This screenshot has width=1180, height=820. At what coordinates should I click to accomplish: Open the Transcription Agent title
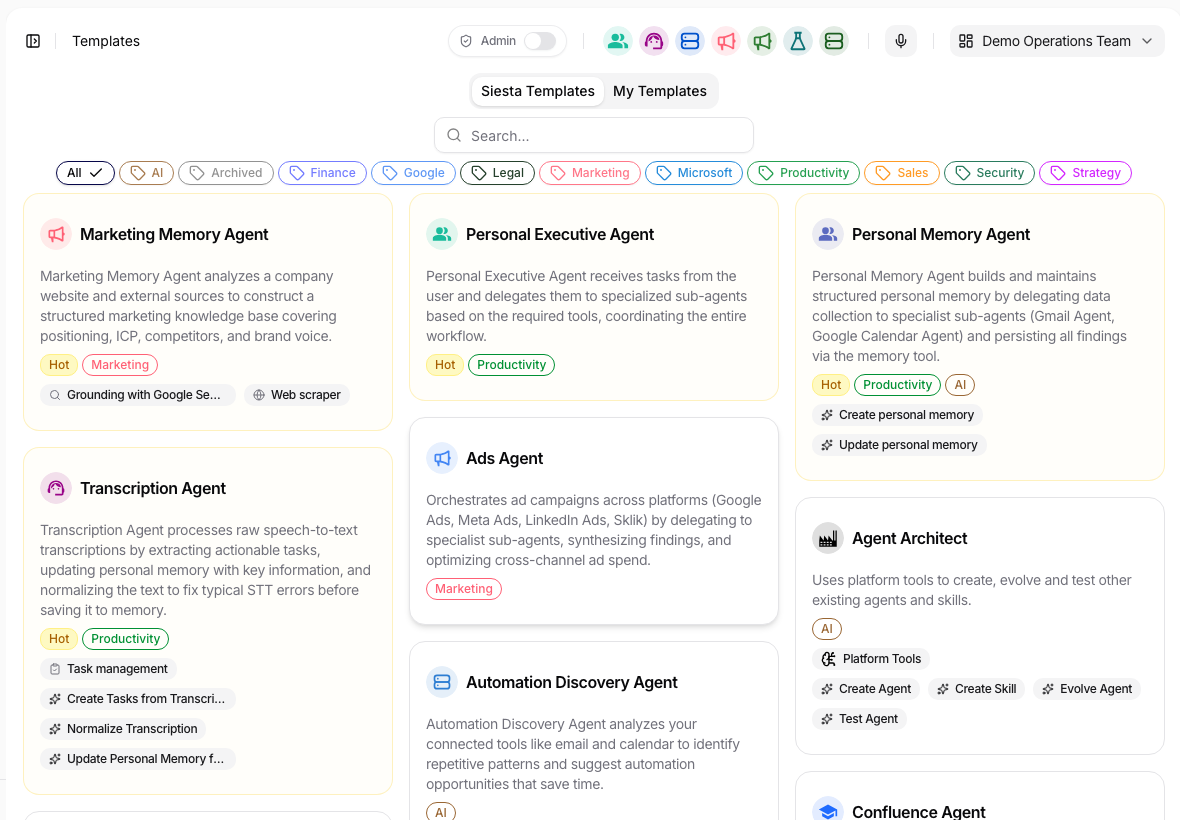[x=153, y=488]
